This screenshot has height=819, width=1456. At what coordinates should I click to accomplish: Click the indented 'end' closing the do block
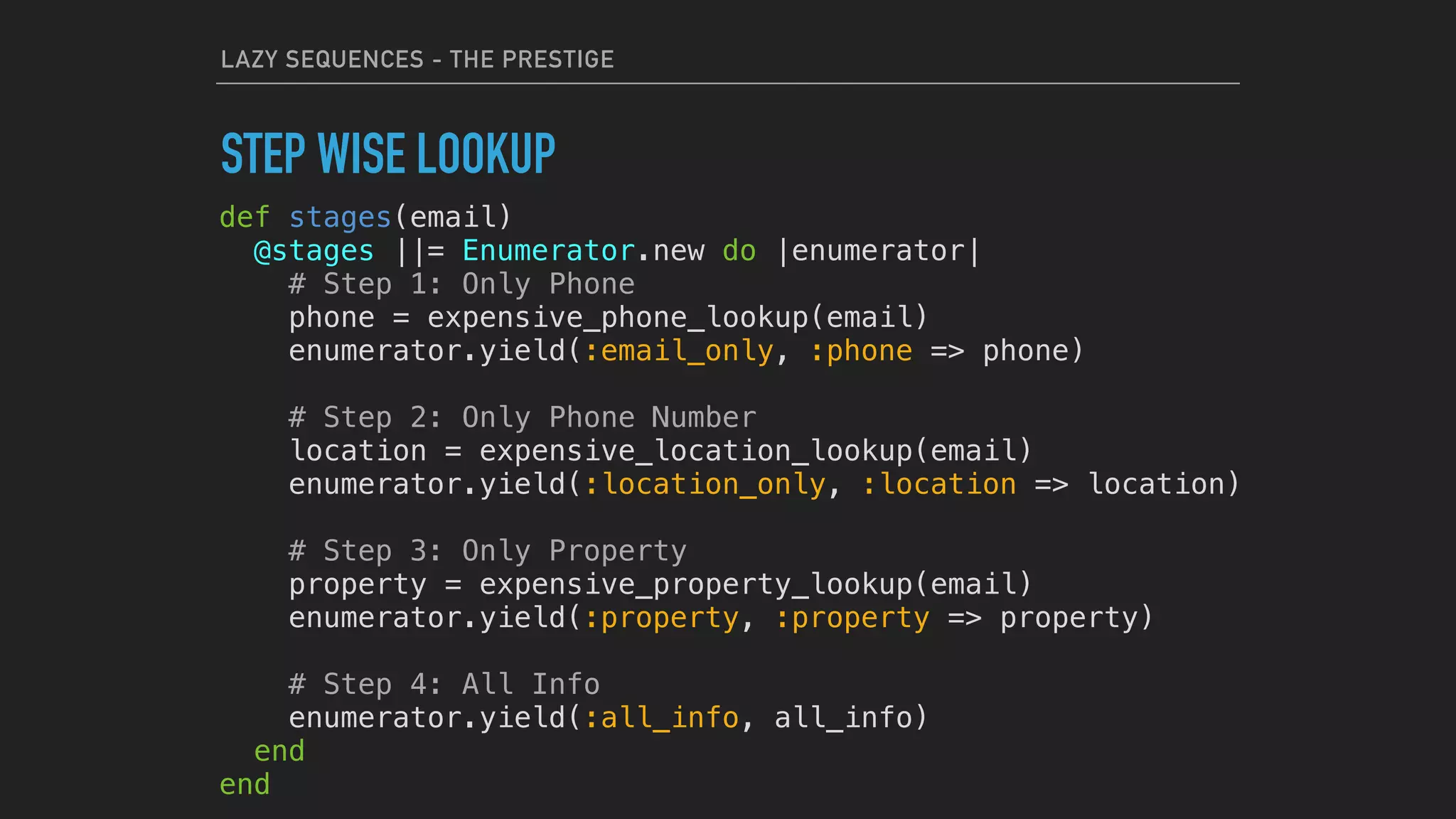(279, 751)
